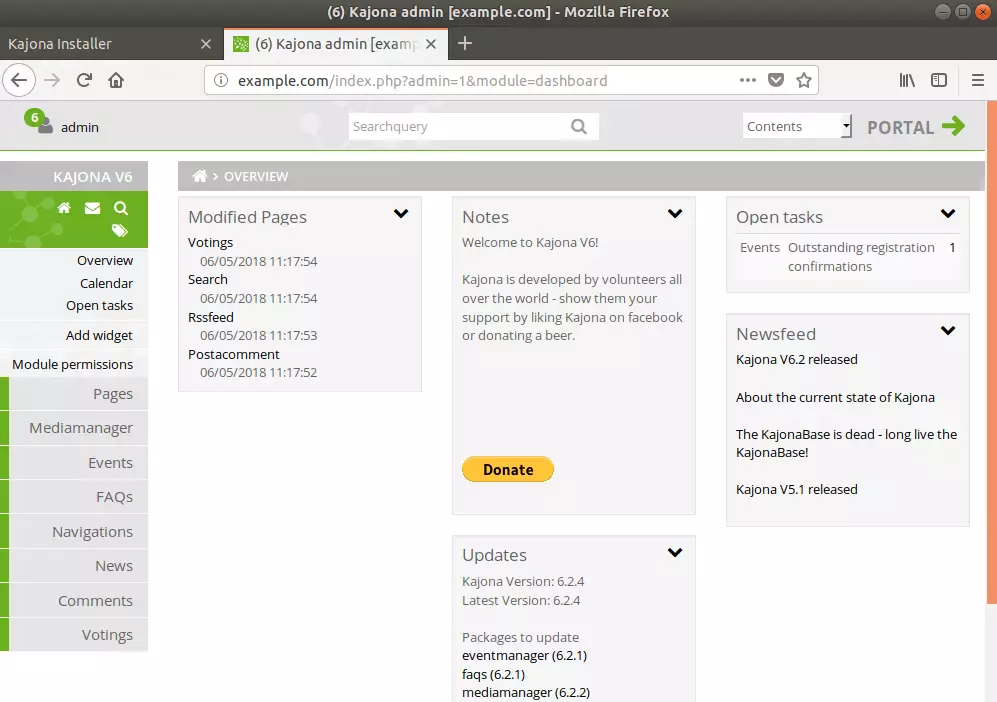Expand Newsfeed widget menu chevron
This screenshot has width=997, height=702.
[947, 331]
